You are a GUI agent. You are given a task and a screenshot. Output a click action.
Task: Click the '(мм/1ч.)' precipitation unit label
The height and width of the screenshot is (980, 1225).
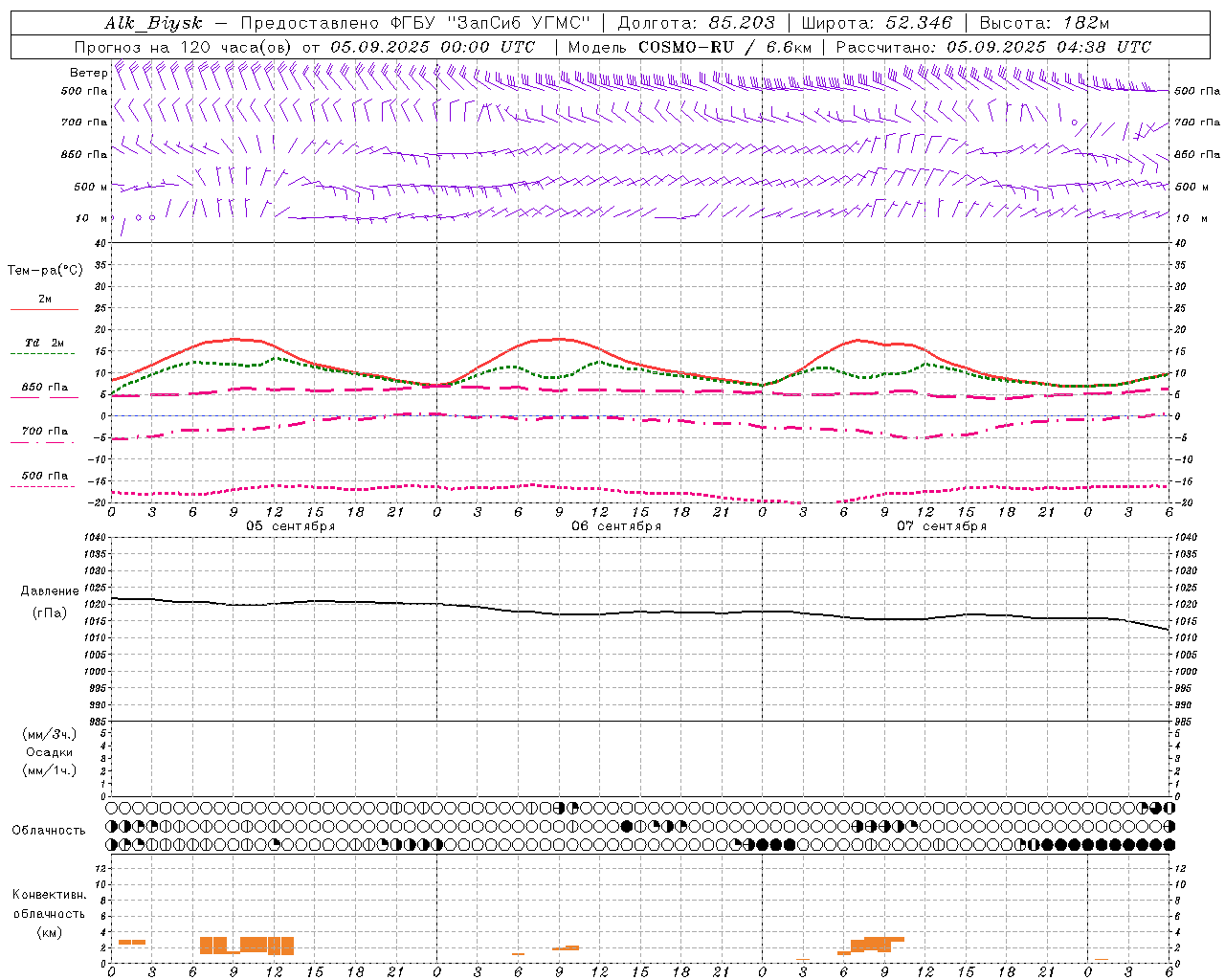pos(50,770)
